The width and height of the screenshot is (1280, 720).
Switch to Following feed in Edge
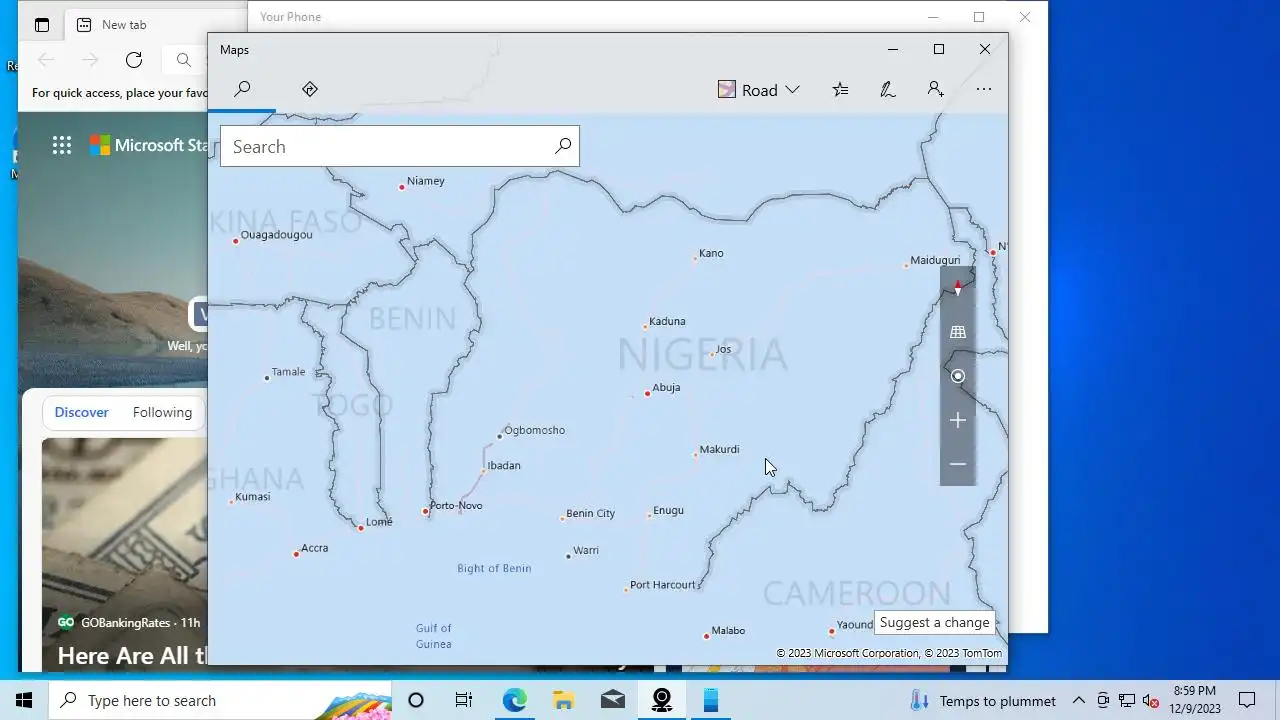tap(162, 412)
